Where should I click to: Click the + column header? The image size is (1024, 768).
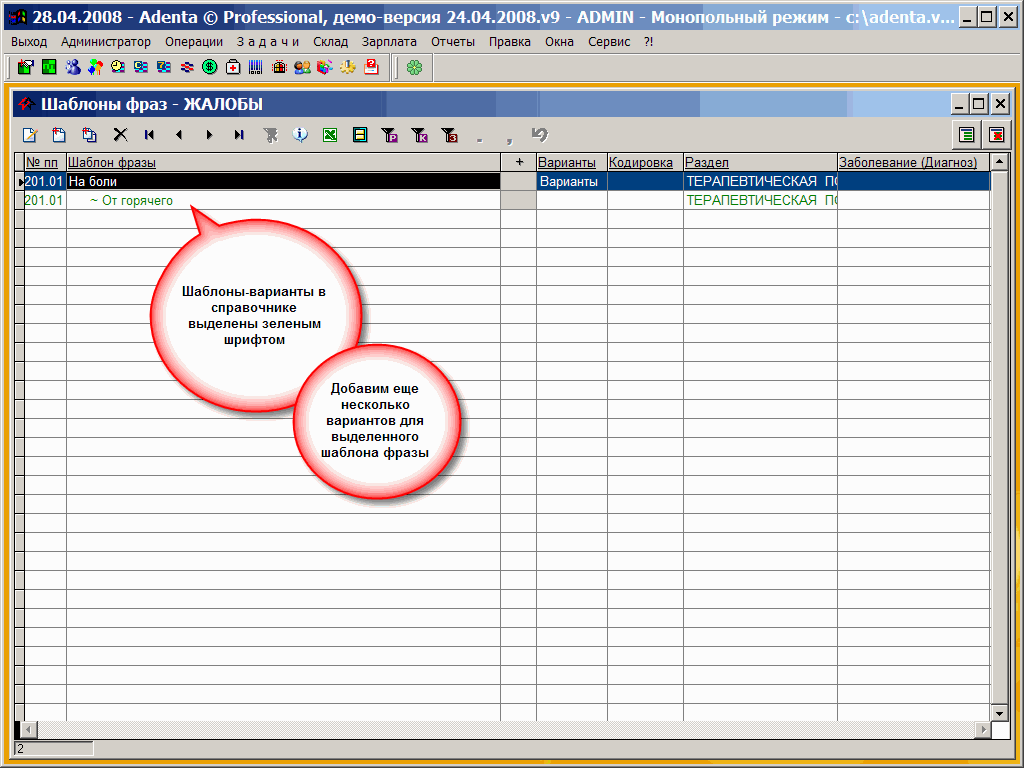pos(518,162)
